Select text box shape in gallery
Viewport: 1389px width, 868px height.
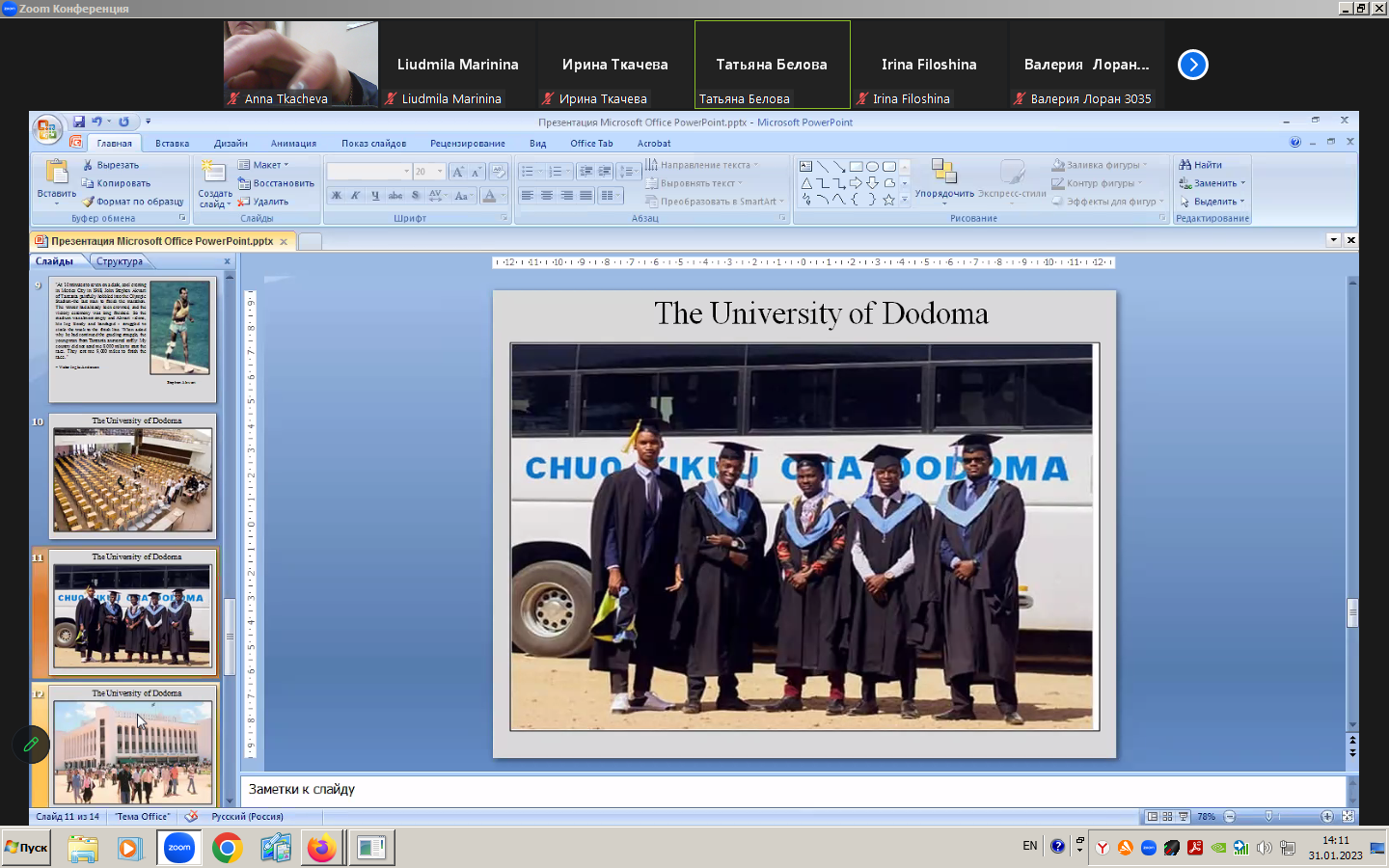tap(806, 166)
